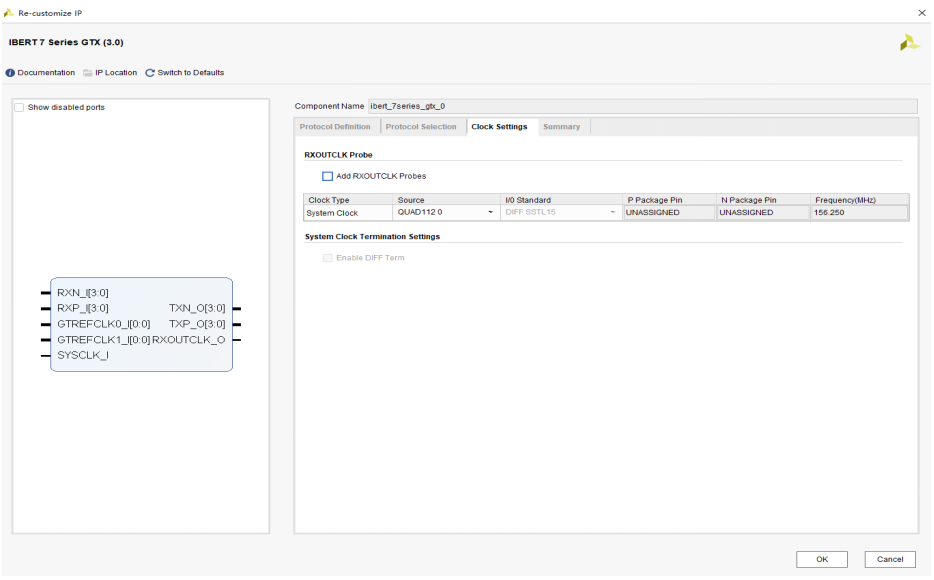This screenshot has height=580, width=934.
Task: Check Add RXOUTCLK Probes
Action: tap(327, 176)
